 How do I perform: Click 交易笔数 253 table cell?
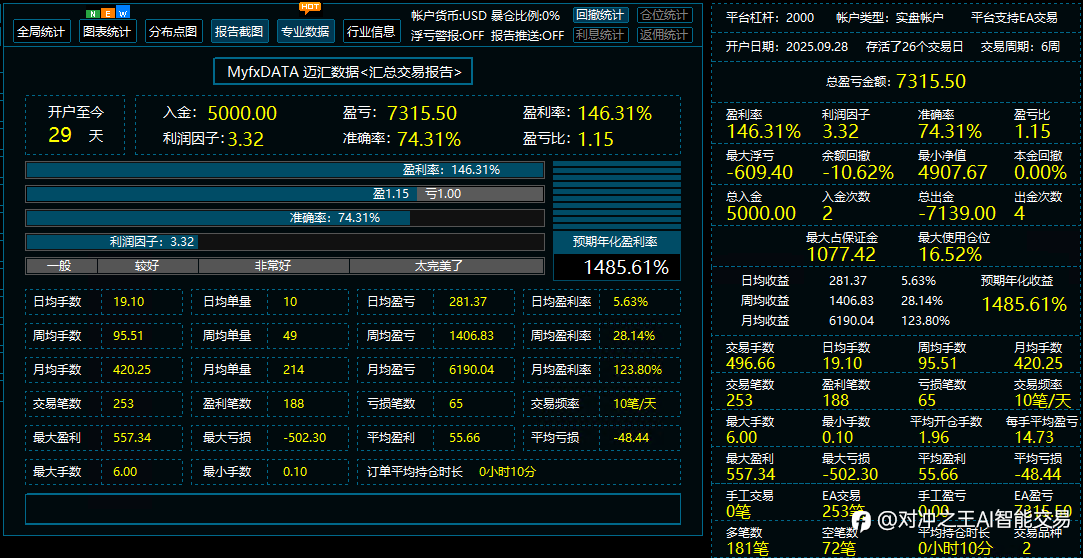point(104,403)
